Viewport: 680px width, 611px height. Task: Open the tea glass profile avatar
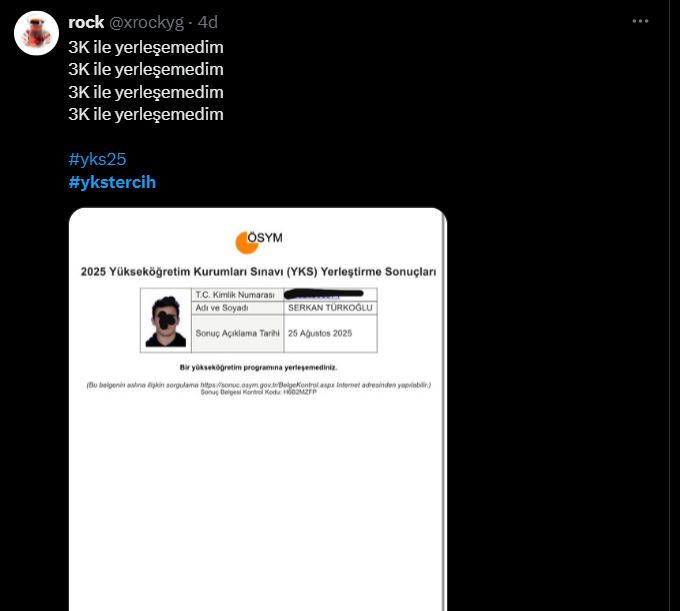click(36, 33)
